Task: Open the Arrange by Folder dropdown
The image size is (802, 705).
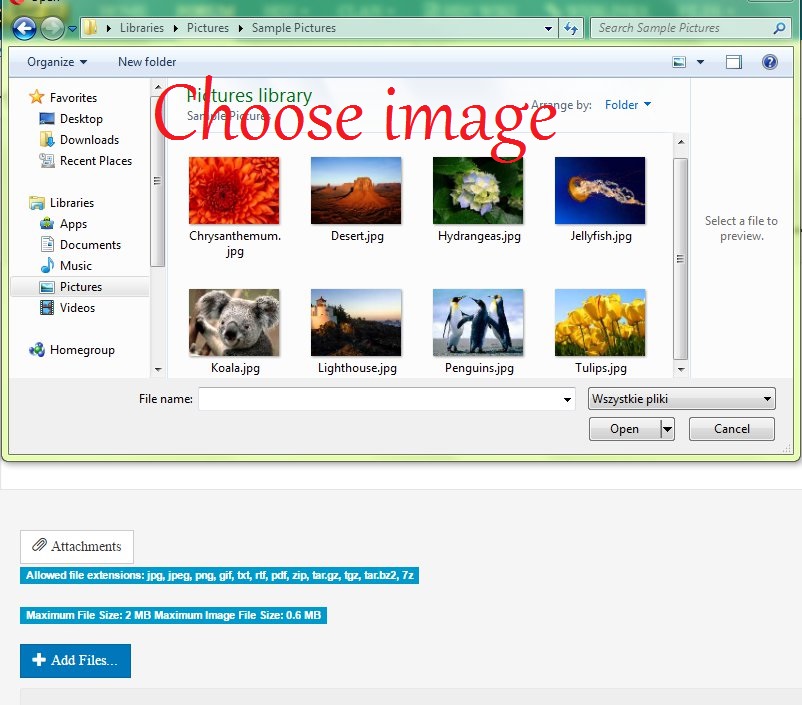Action: [628, 105]
